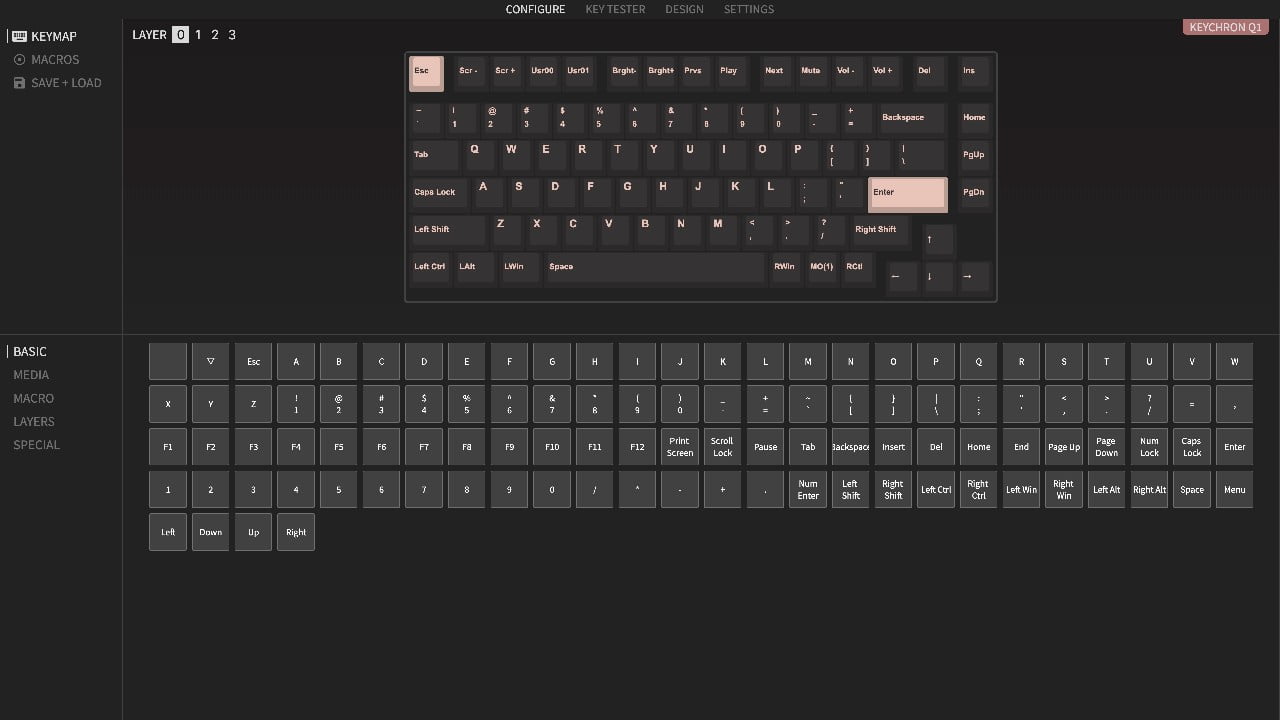Viewport: 1280px width, 720px height.
Task: Open the Macros section in sidebar
Action: click(x=54, y=60)
